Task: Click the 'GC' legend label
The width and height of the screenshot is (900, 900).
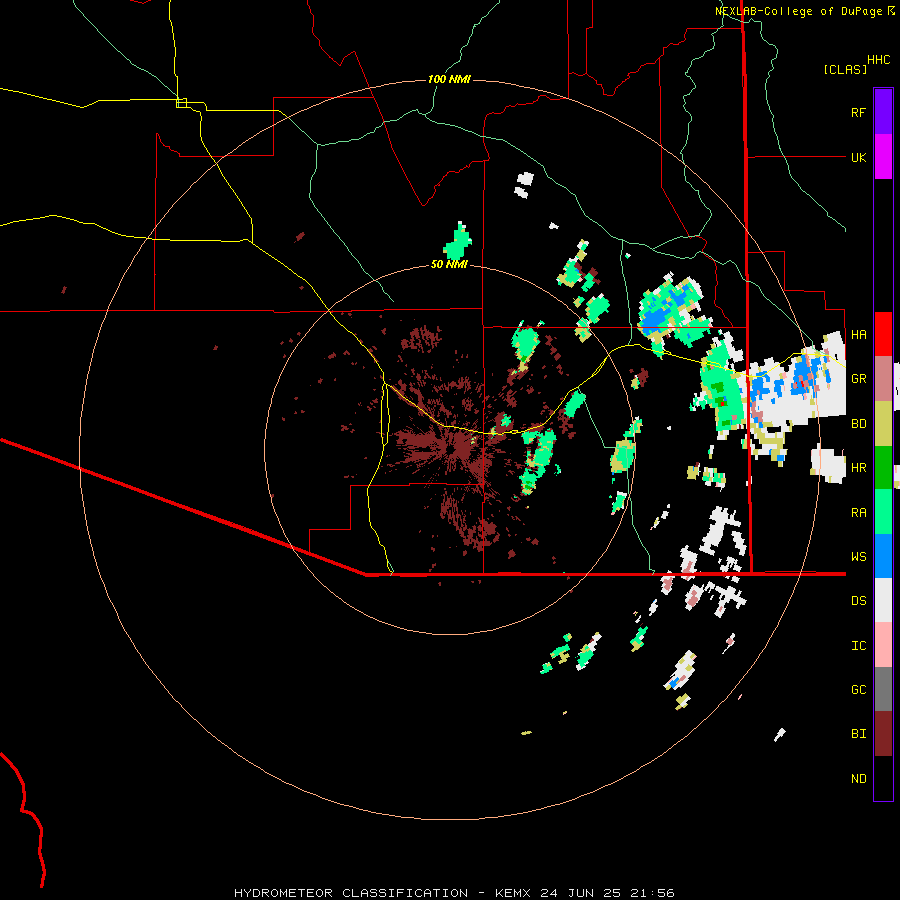Action: click(x=858, y=690)
